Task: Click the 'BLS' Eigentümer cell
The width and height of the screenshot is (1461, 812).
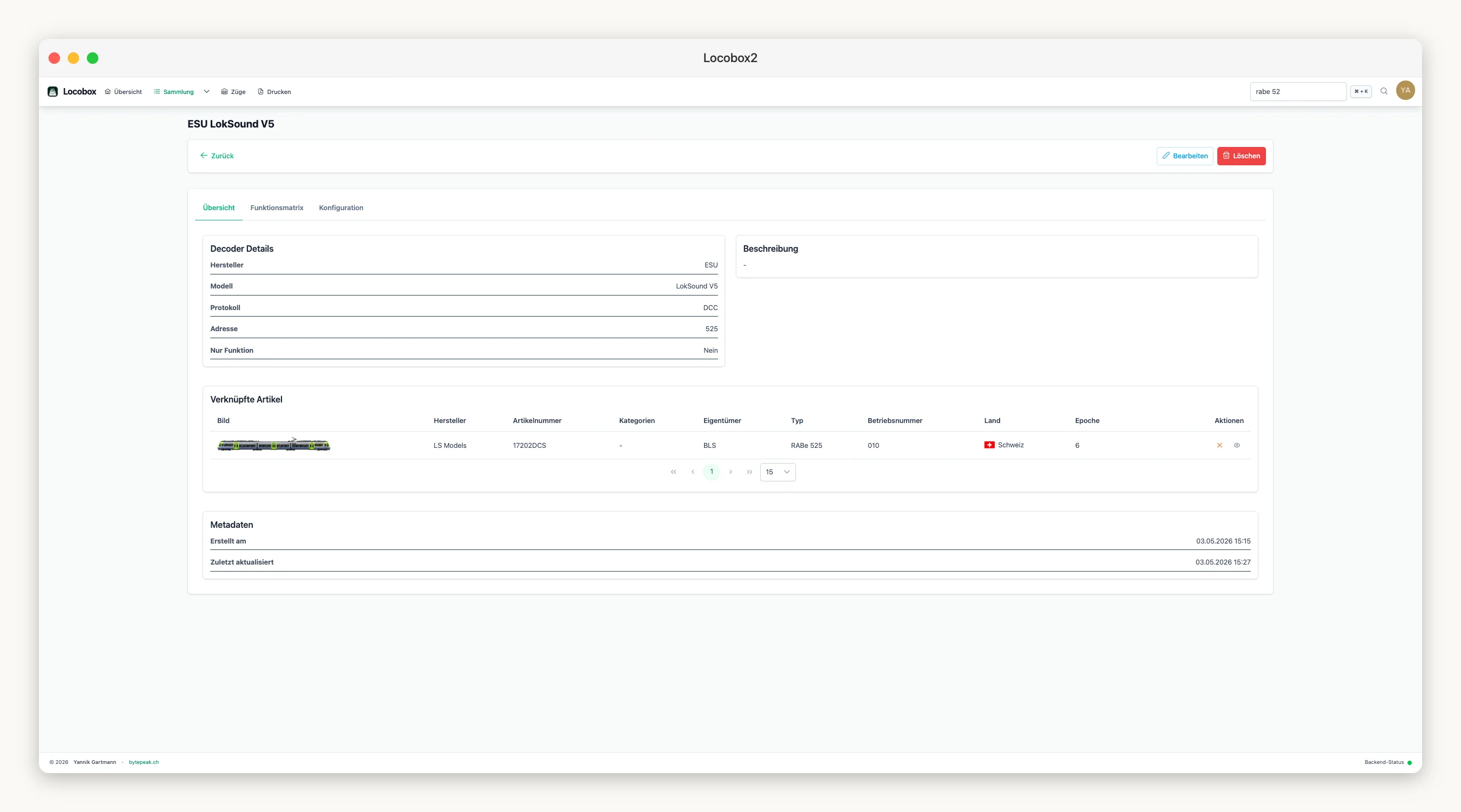Action: [709, 446]
